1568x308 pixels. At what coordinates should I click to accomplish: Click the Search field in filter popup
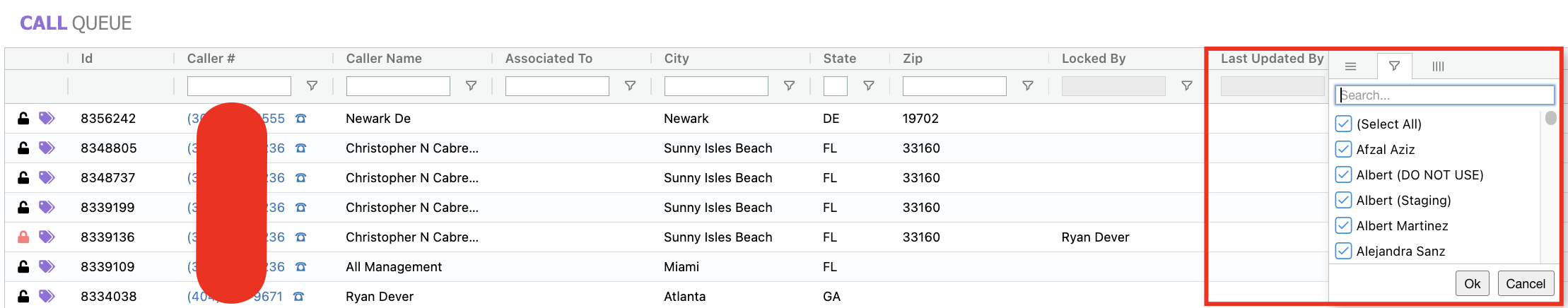pyautogui.click(x=1444, y=95)
